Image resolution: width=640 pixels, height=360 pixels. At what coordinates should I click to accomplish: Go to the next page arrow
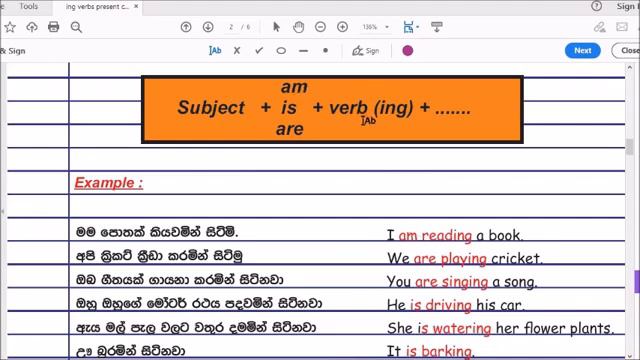[x=208, y=27]
